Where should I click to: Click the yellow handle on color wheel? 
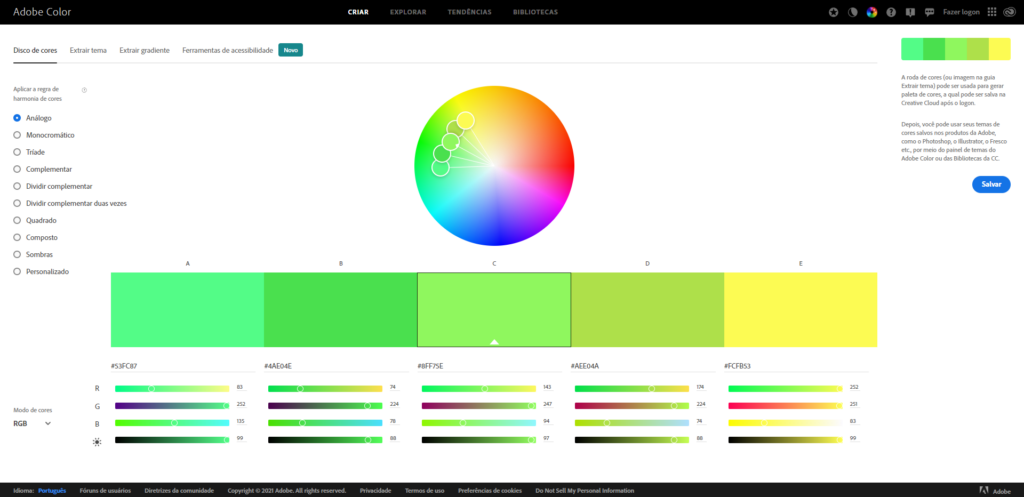pyautogui.click(x=465, y=120)
